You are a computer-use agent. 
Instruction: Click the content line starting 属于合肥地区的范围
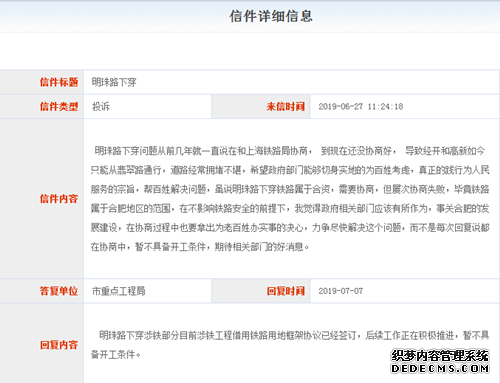click(290, 209)
